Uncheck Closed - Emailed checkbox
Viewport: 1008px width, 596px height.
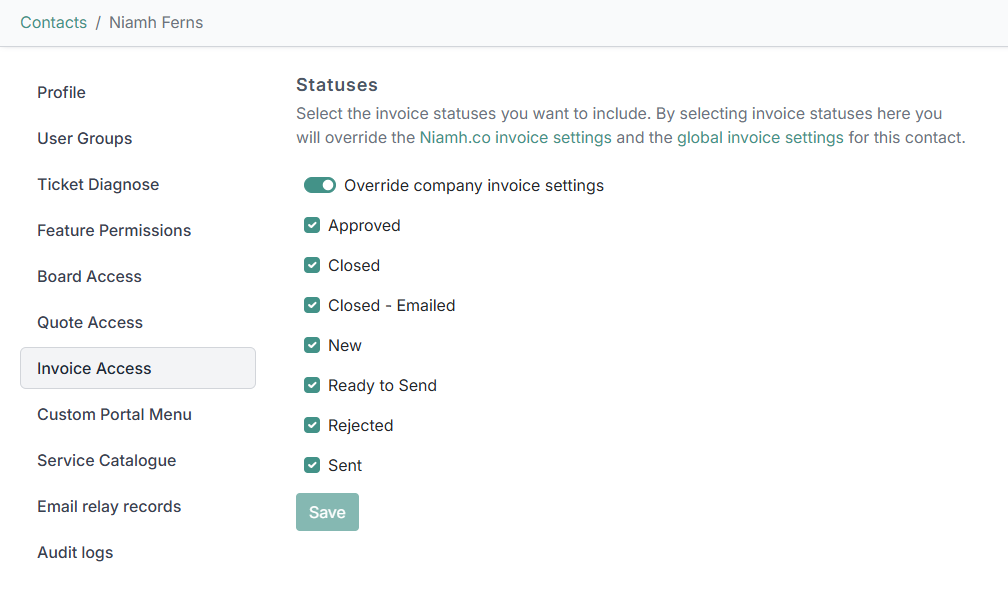(312, 305)
